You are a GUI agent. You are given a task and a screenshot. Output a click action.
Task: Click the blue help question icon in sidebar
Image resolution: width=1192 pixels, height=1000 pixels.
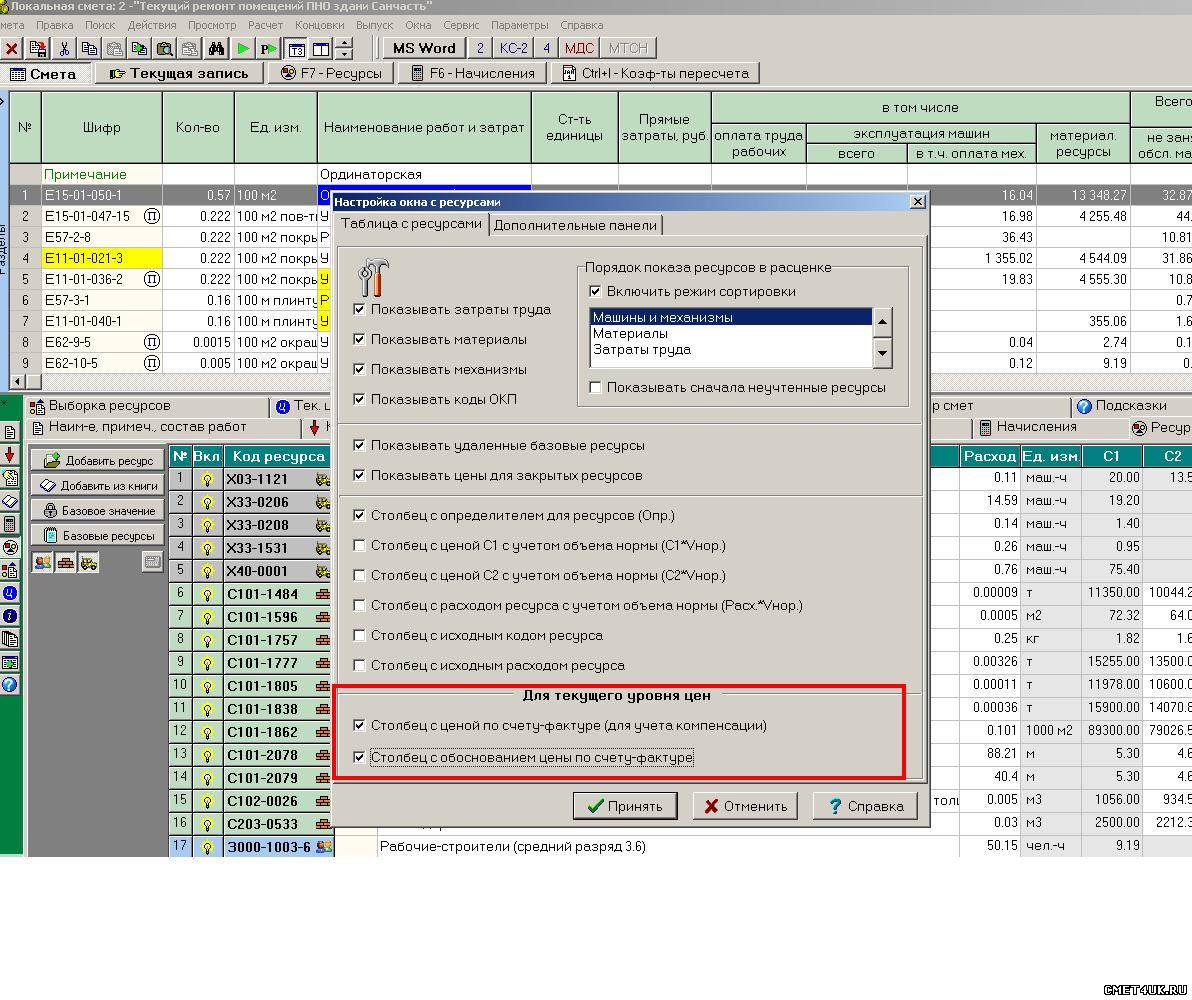click(x=10, y=685)
